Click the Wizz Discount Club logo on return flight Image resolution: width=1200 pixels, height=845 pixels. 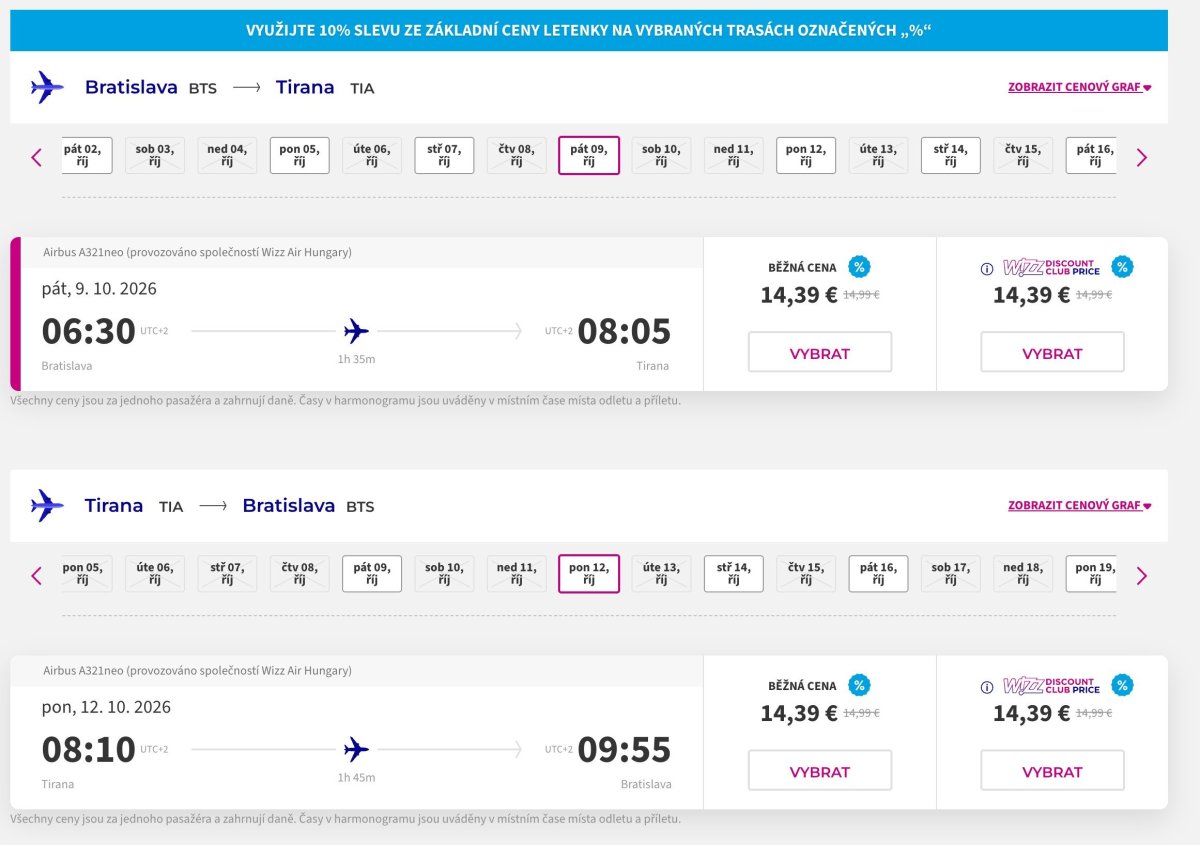1051,686
